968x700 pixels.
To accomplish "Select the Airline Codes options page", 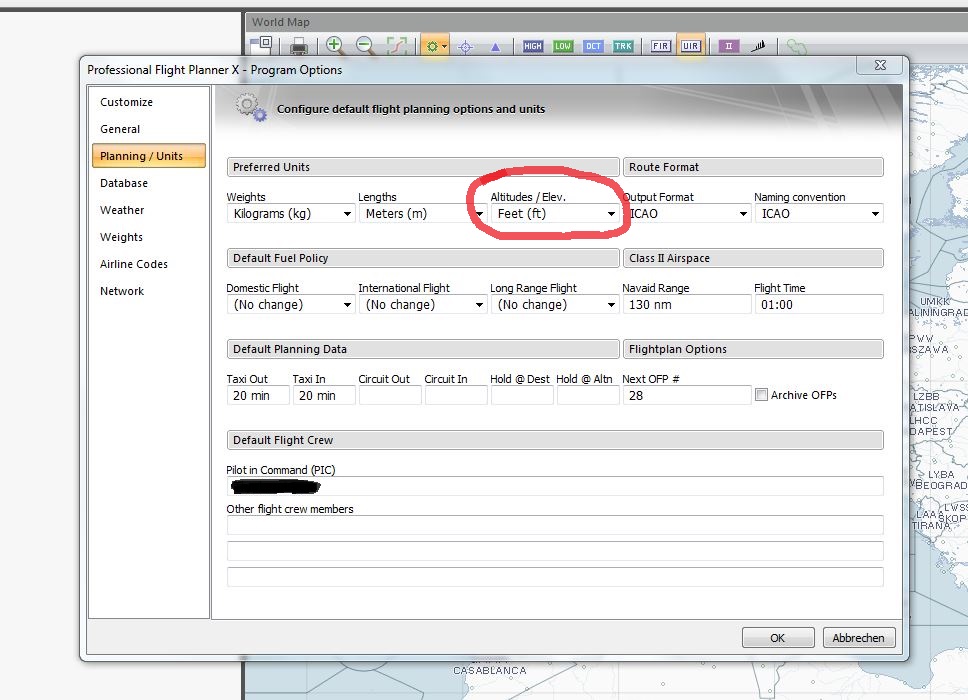I will [148, 264].
